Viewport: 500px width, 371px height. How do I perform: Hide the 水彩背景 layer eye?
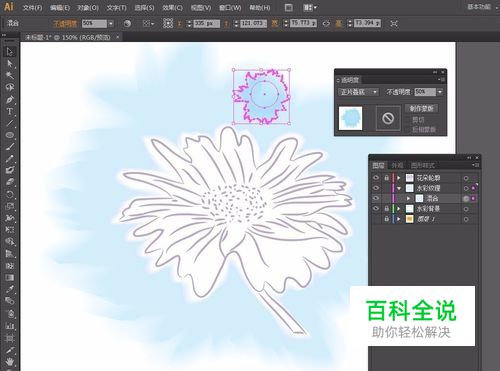tap(376, 209)
